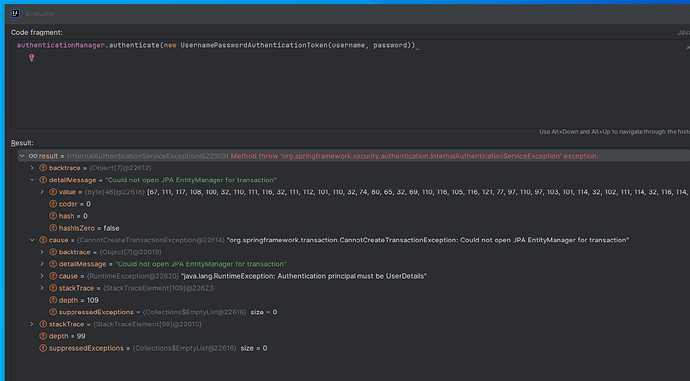
Task: Click the red error bulb in the code fragment editor
Action: 32,57
